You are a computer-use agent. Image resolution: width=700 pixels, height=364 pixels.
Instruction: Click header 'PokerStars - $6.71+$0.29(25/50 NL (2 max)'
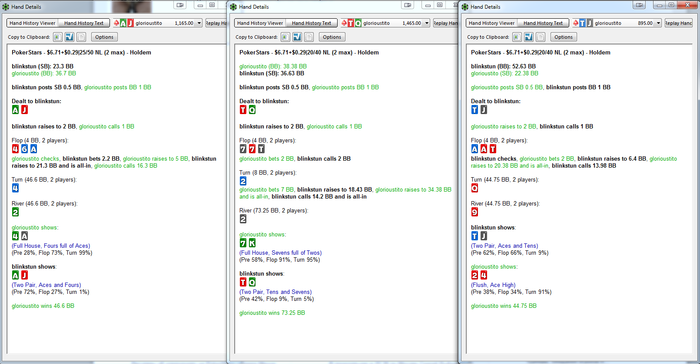[x=81, y=52]
